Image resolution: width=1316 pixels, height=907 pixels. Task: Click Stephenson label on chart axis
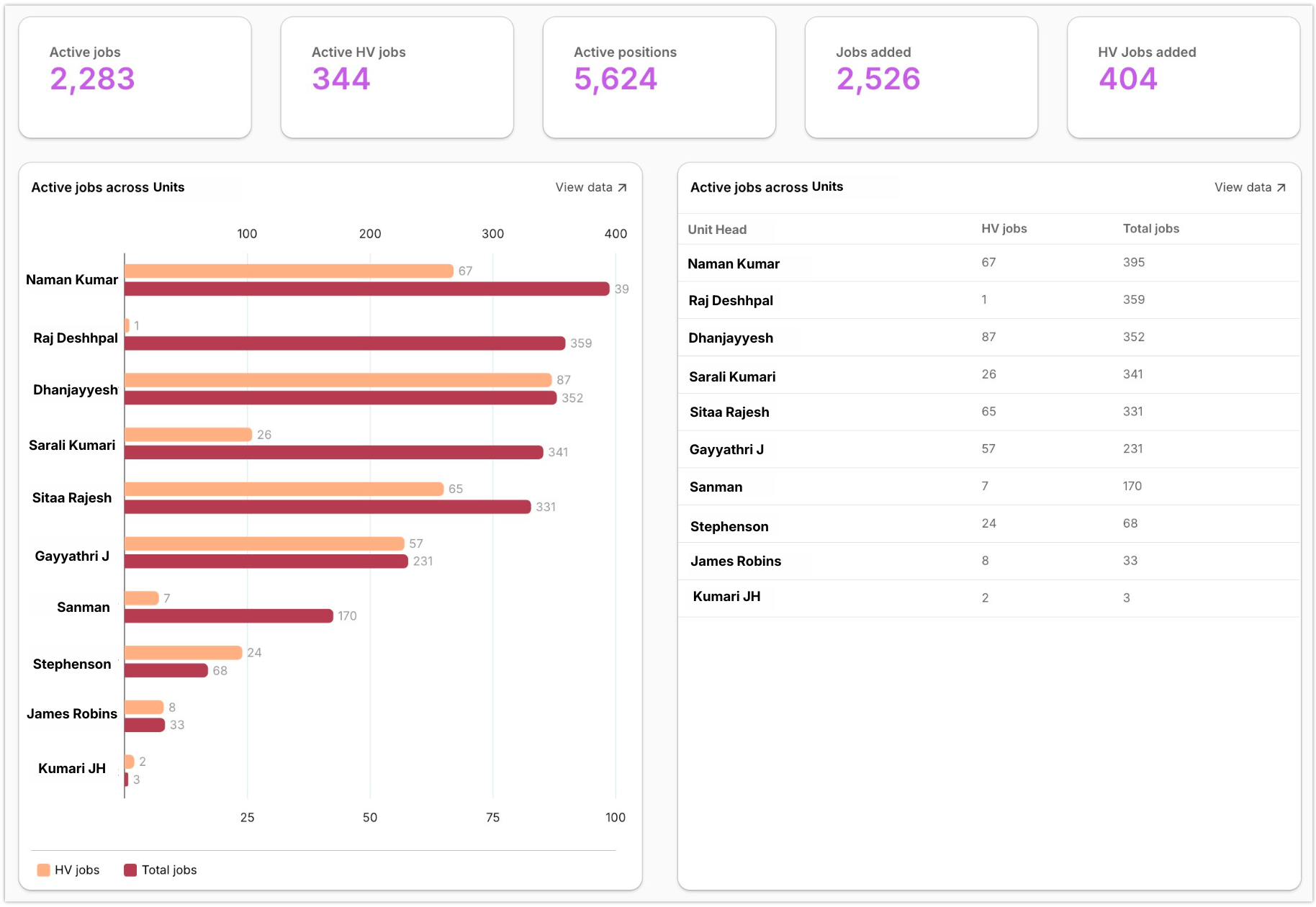pyautogui.click(x=72, y=664)
